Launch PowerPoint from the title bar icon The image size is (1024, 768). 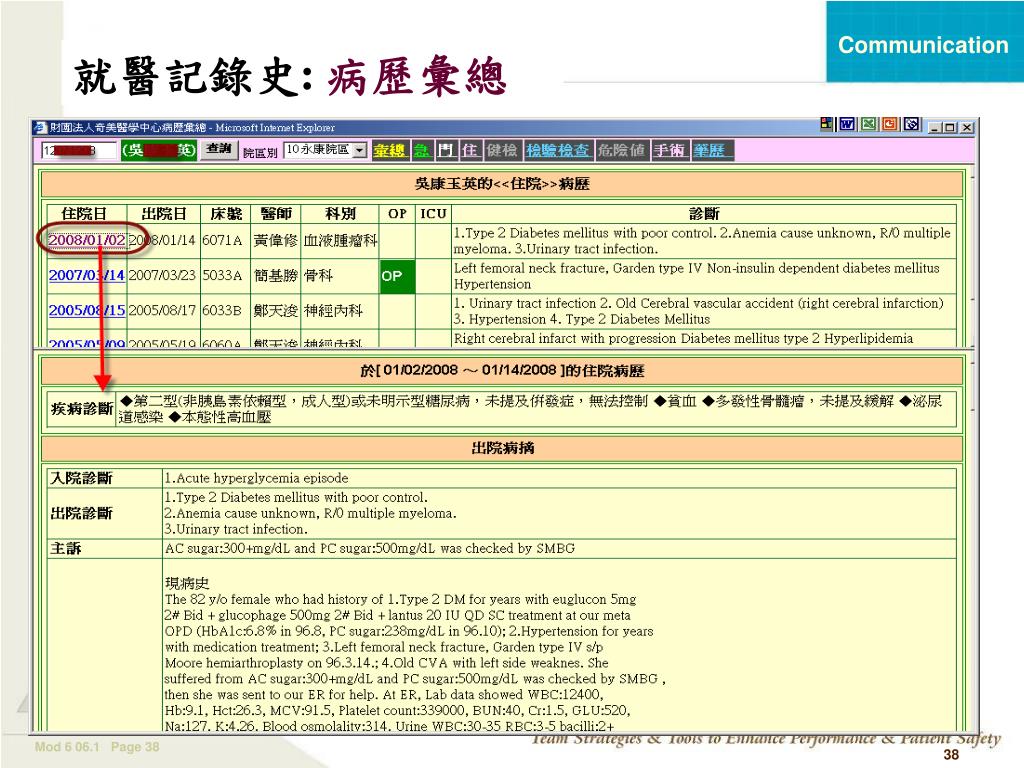pos(890,124)
